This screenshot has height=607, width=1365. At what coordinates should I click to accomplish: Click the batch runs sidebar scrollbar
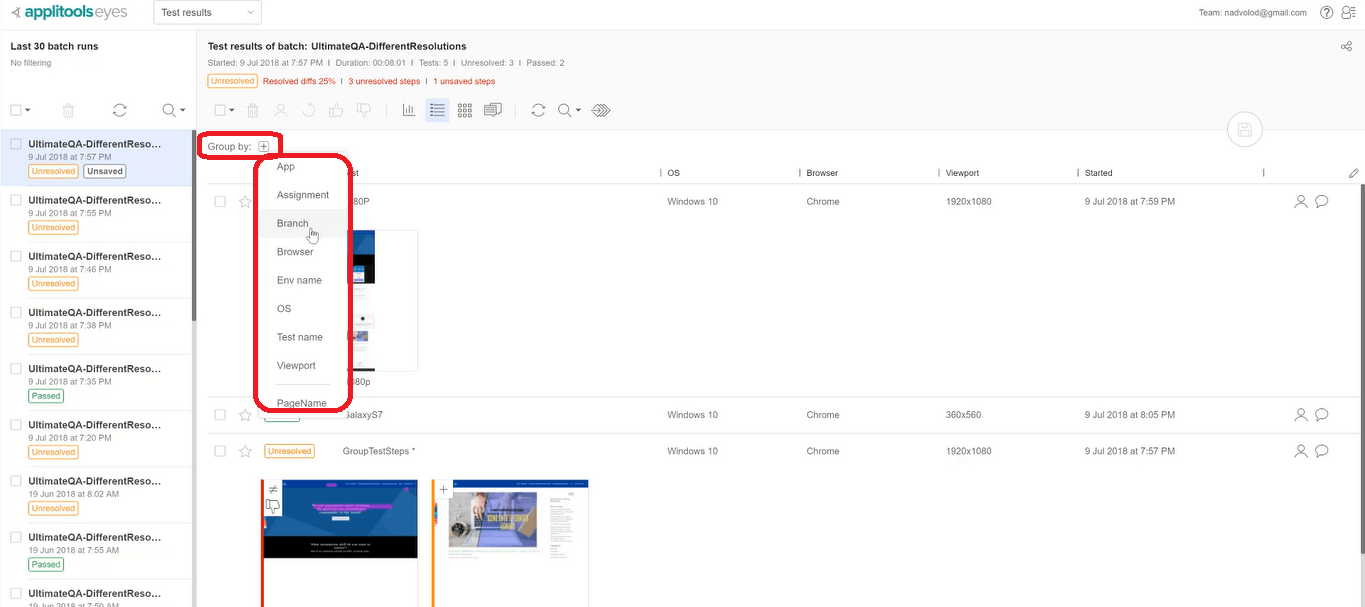[194, 225]
